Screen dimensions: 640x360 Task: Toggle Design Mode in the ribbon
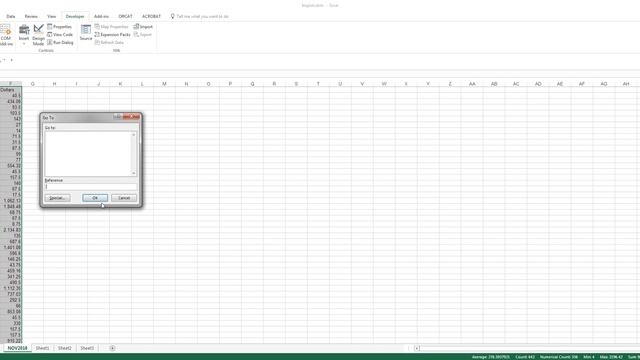38,35
